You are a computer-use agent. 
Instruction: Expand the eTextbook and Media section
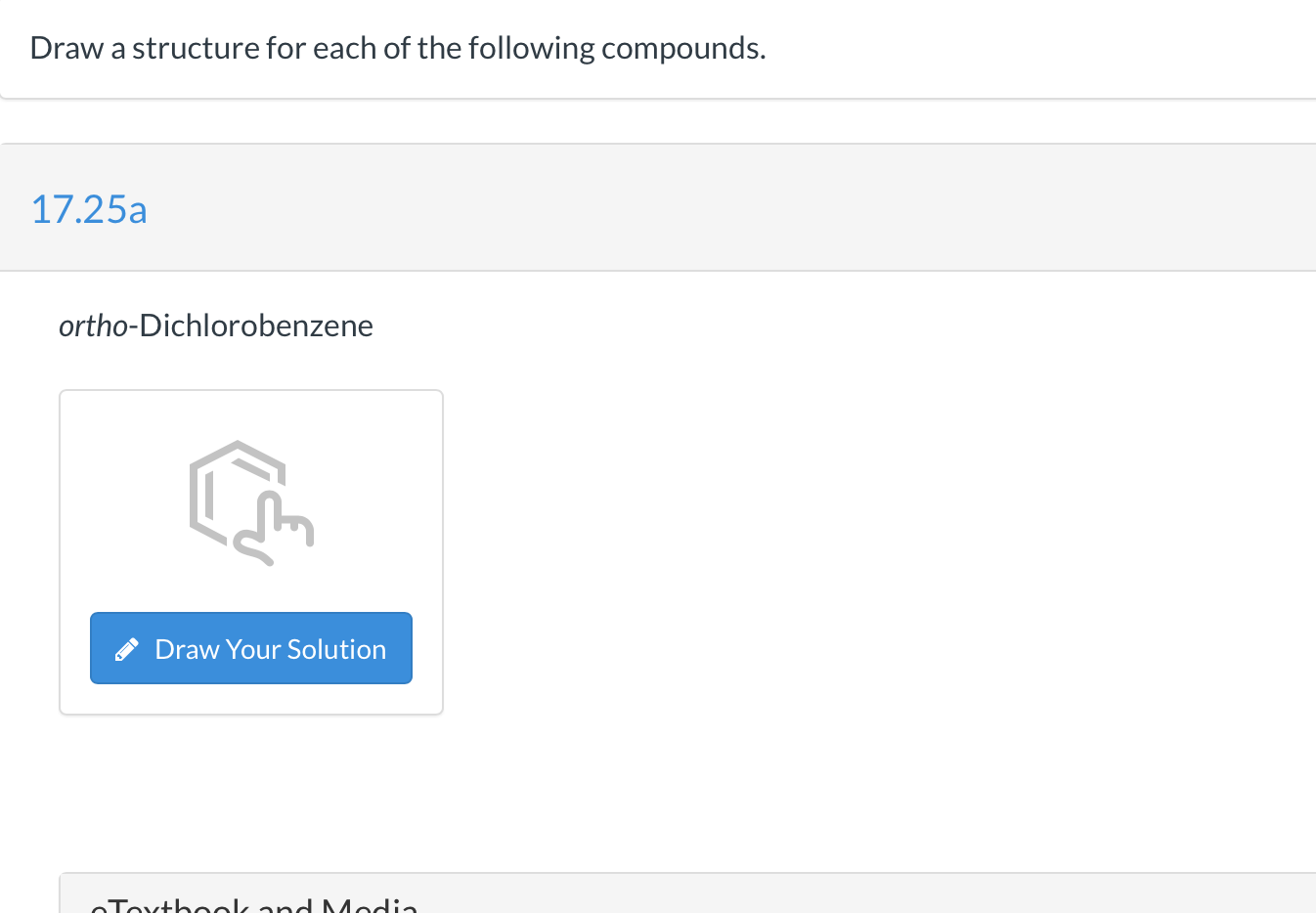pos(254,901)
